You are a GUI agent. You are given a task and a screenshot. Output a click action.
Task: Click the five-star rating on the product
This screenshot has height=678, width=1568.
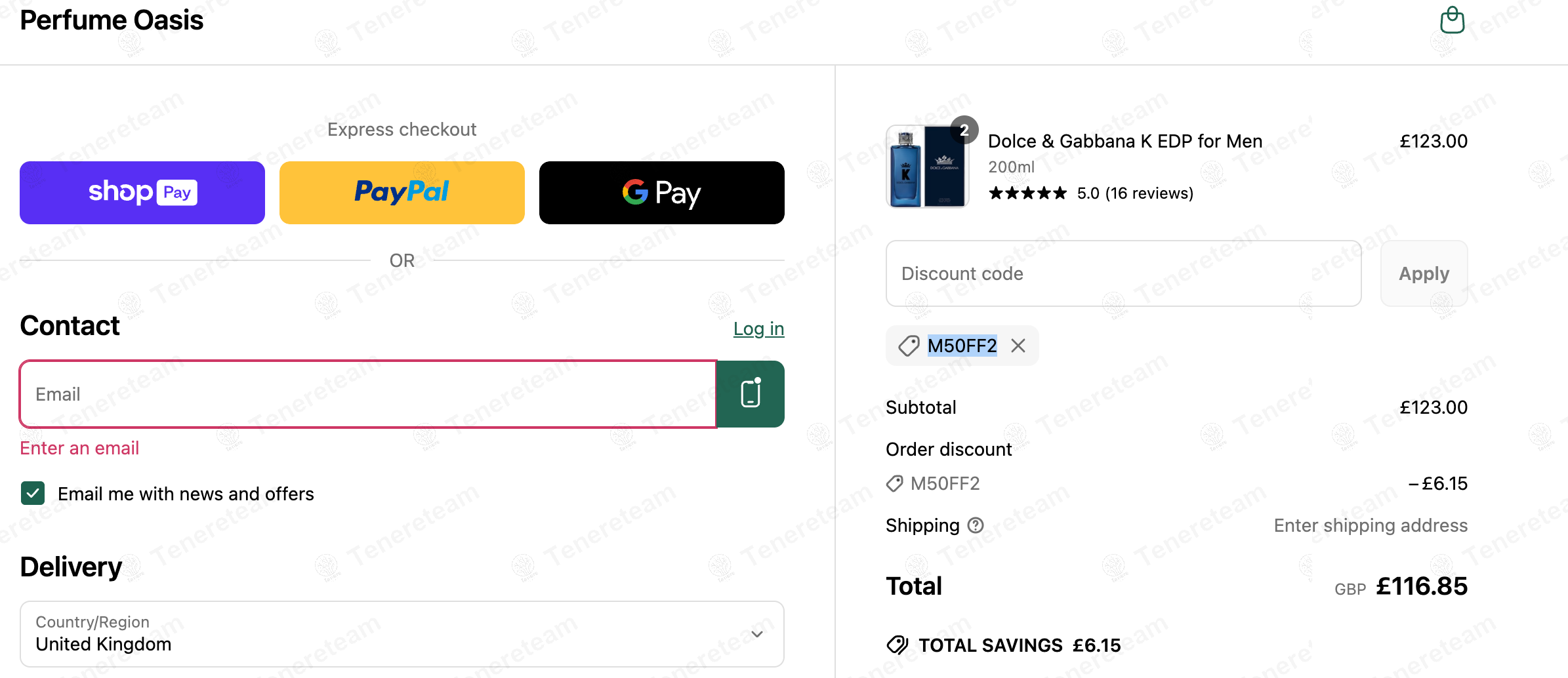click(x=1027, y=193)
